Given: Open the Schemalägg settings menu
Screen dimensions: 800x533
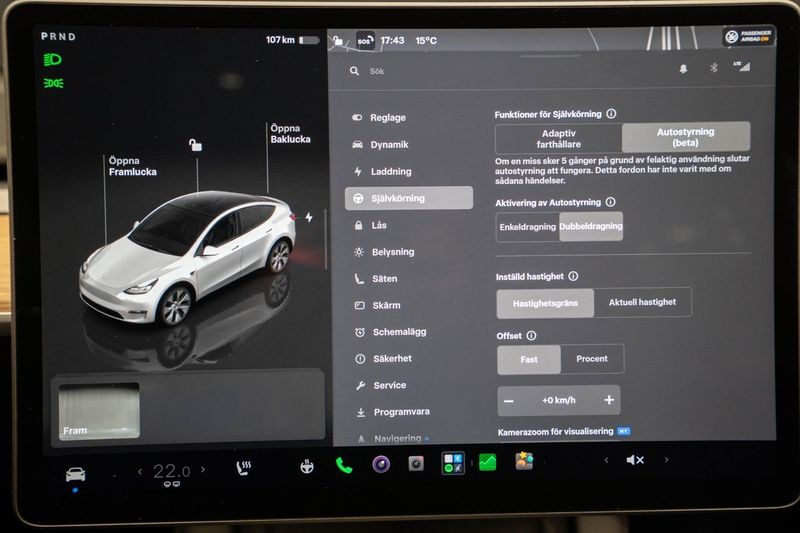Looking at the screenshot, I should (x=390, y=332).
